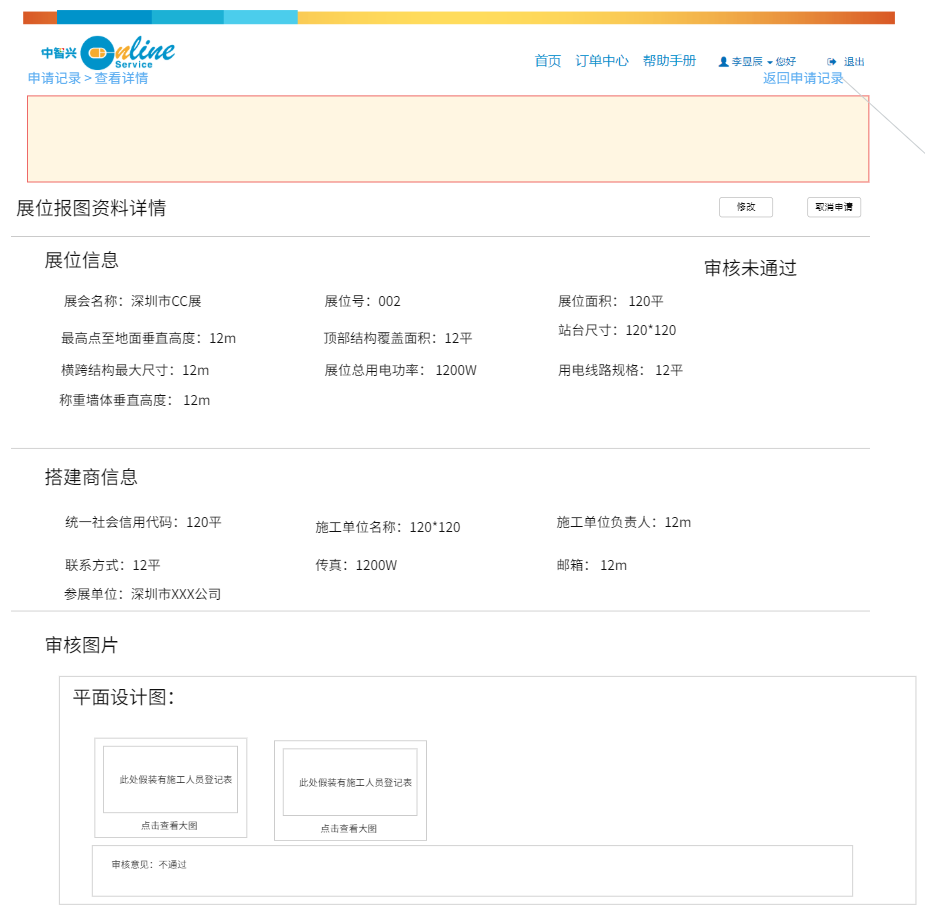Click the 退出 logout link
Image resolution: width=925 pixels, height=911 pixels.
(x=854, y=61)
